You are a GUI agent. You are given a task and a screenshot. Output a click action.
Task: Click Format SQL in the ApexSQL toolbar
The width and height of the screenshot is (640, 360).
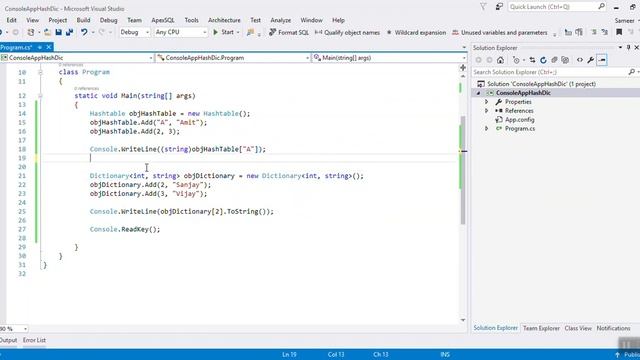pos(289,32)
